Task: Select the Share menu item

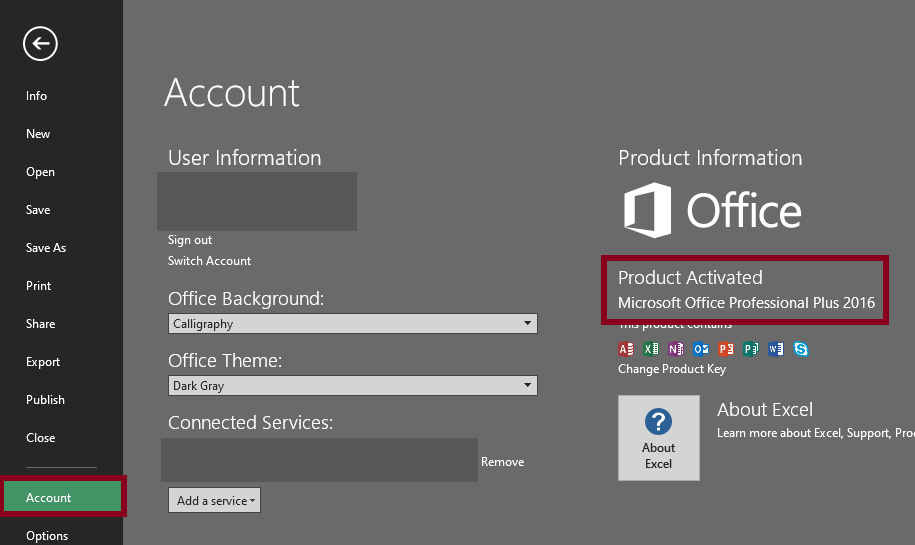Action: point(40,323)
